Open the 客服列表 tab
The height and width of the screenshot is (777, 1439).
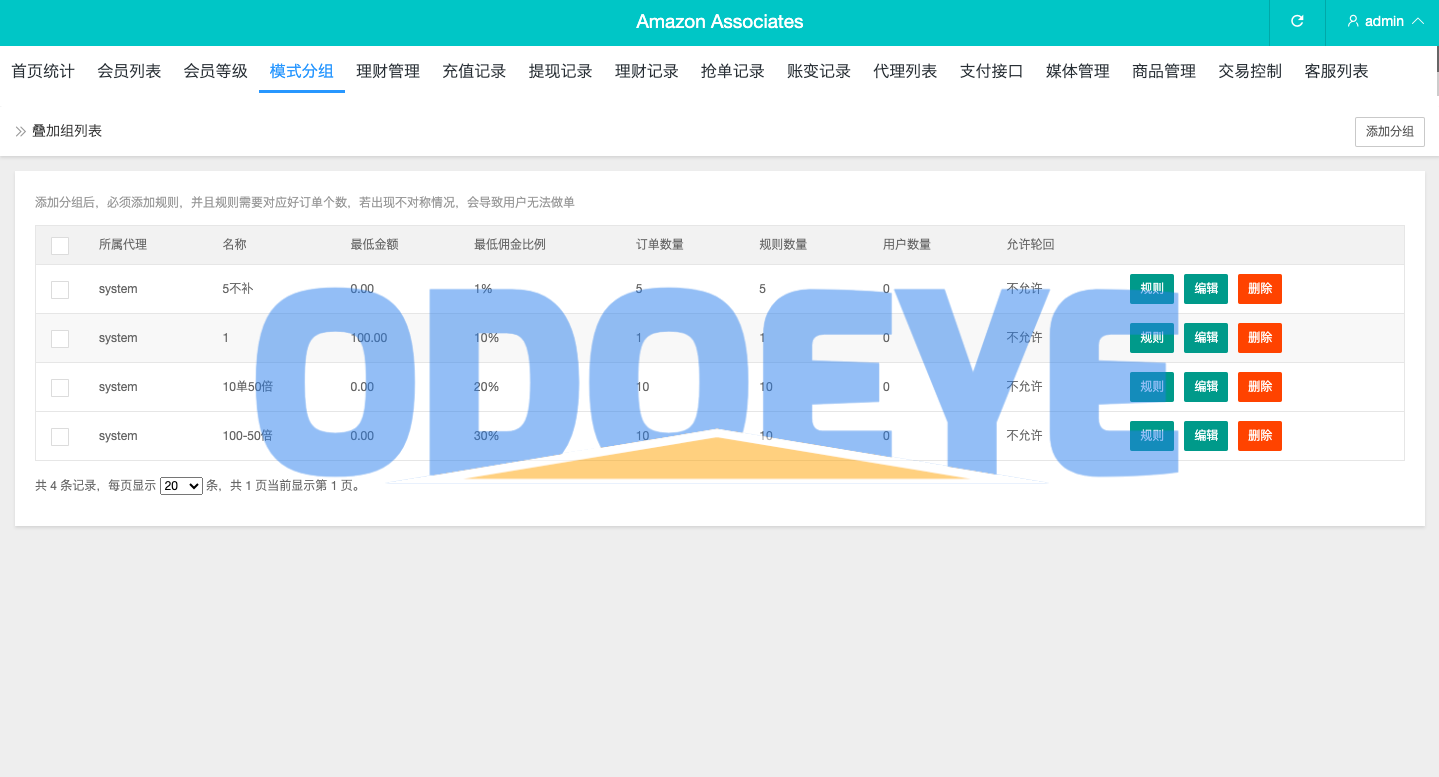tap(1336, 71)
